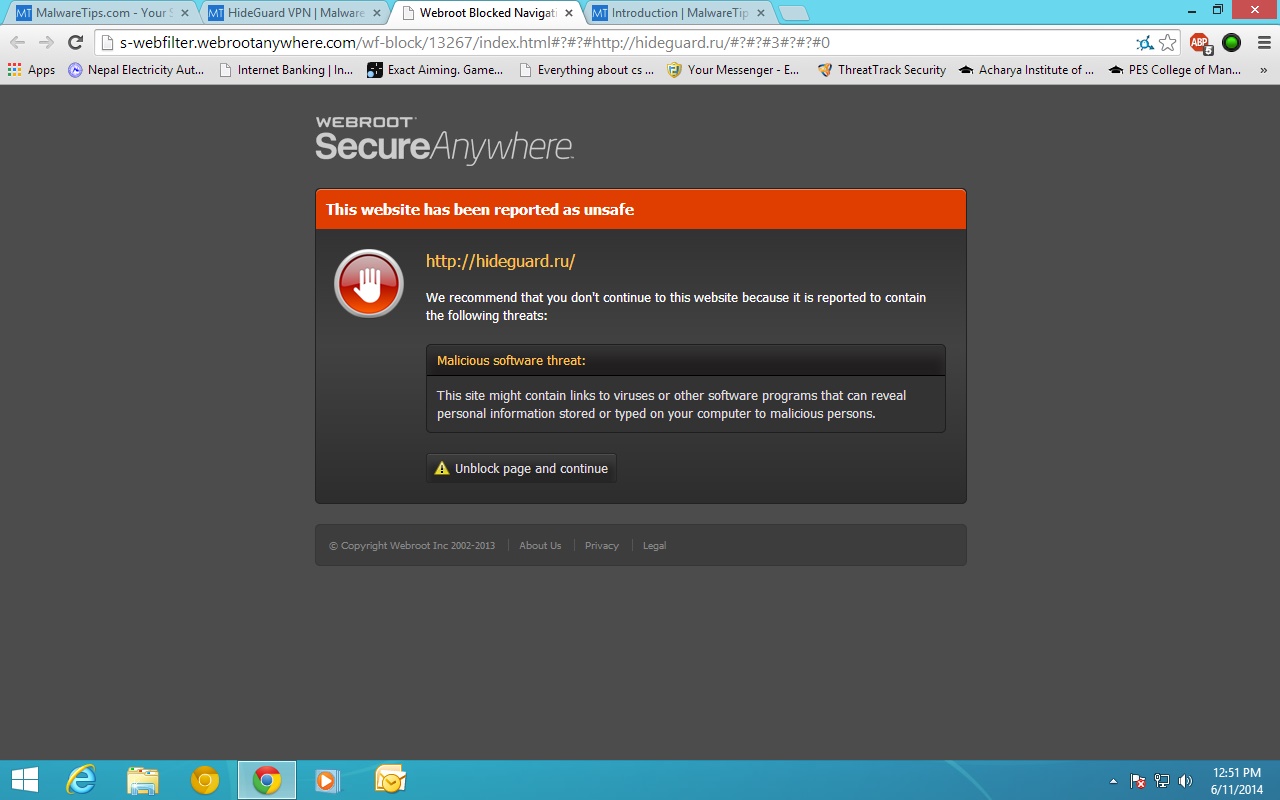Close the MalwareTips.com tab

pyautogui.click(x=184, y=14)
